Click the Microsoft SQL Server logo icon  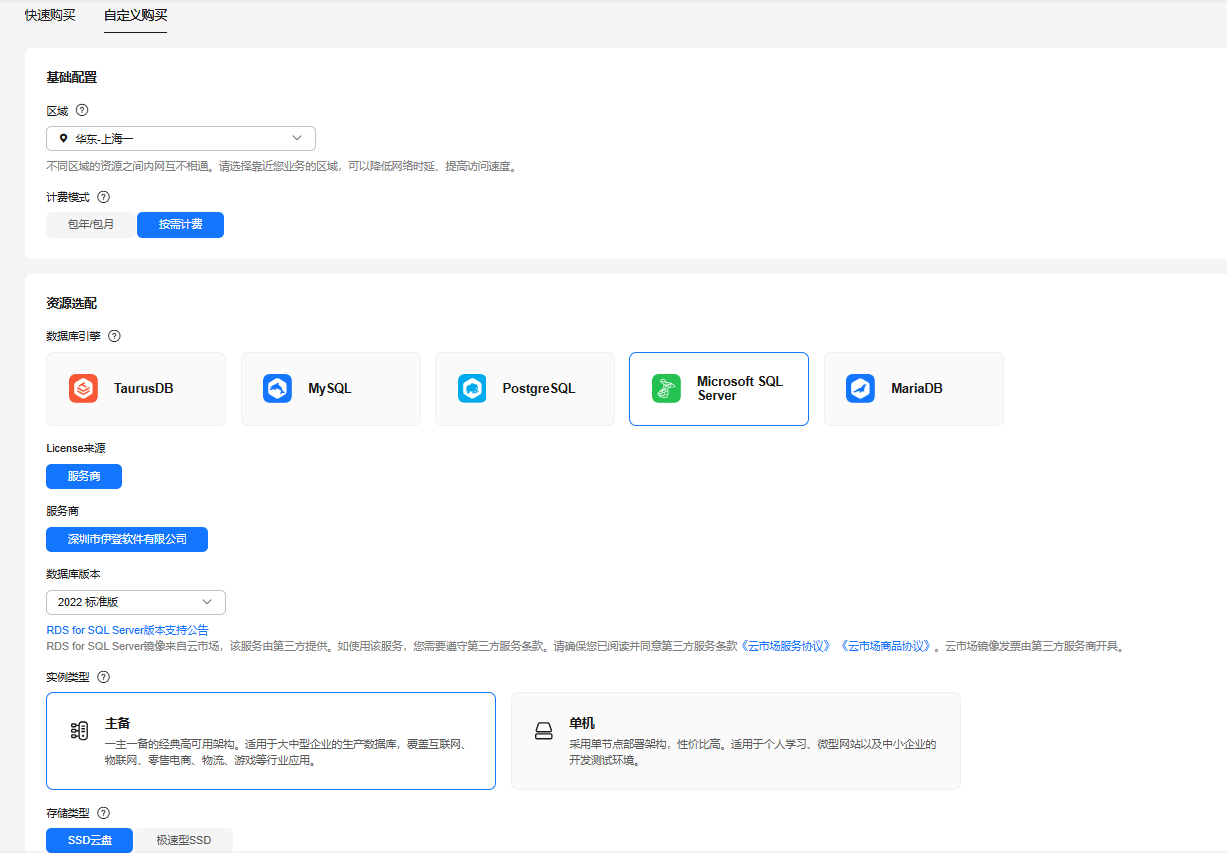[x=666, y=388]
